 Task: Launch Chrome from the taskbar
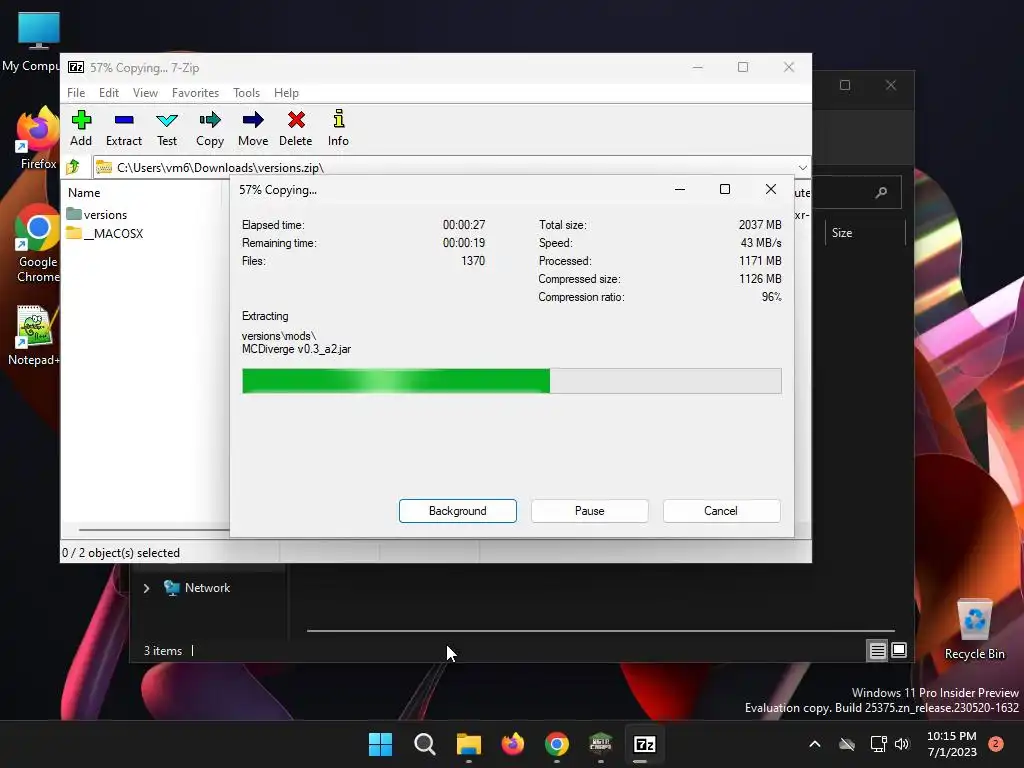[556, 744]
